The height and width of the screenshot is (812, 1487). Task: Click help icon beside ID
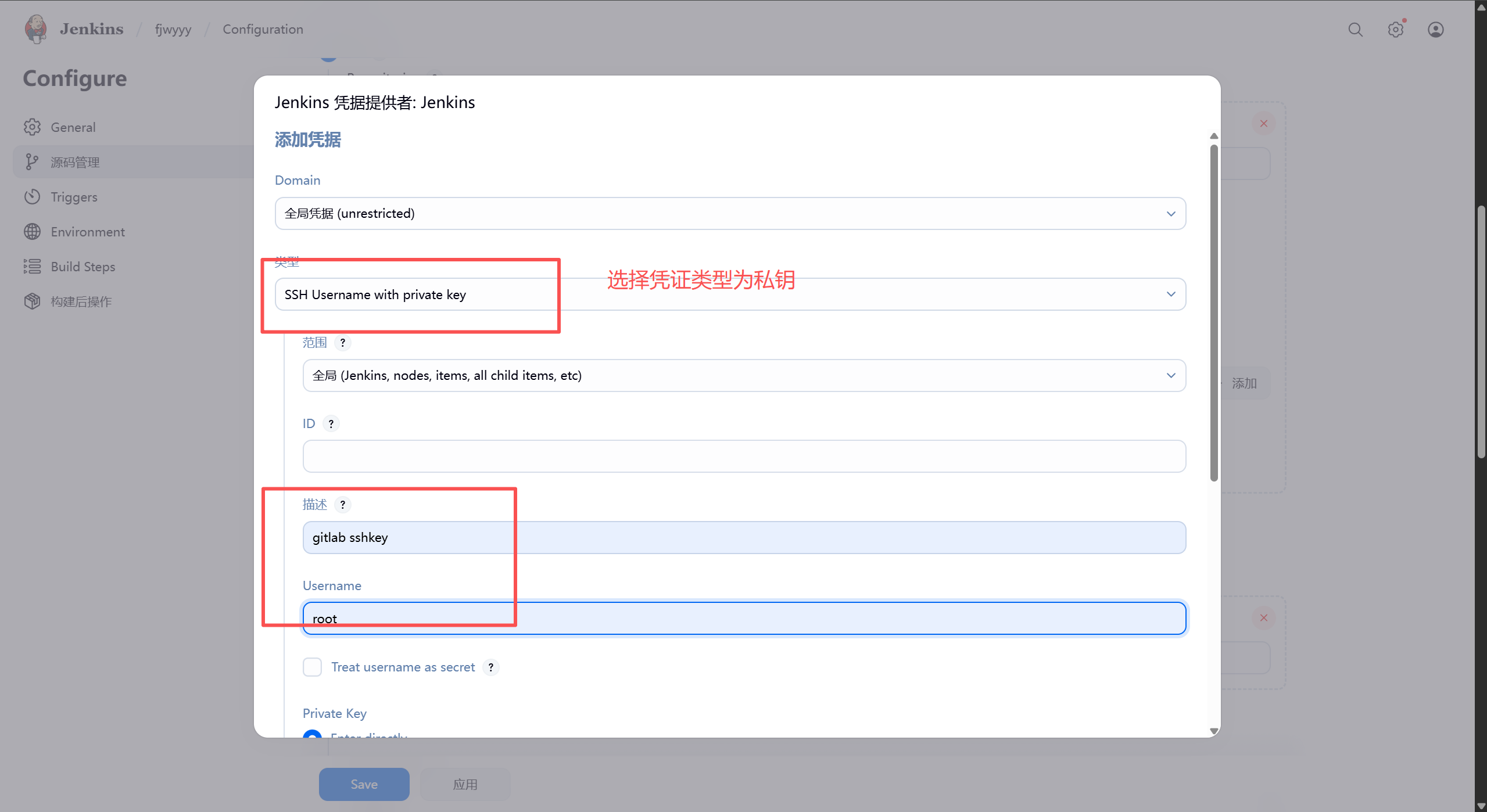pos(331,424)
